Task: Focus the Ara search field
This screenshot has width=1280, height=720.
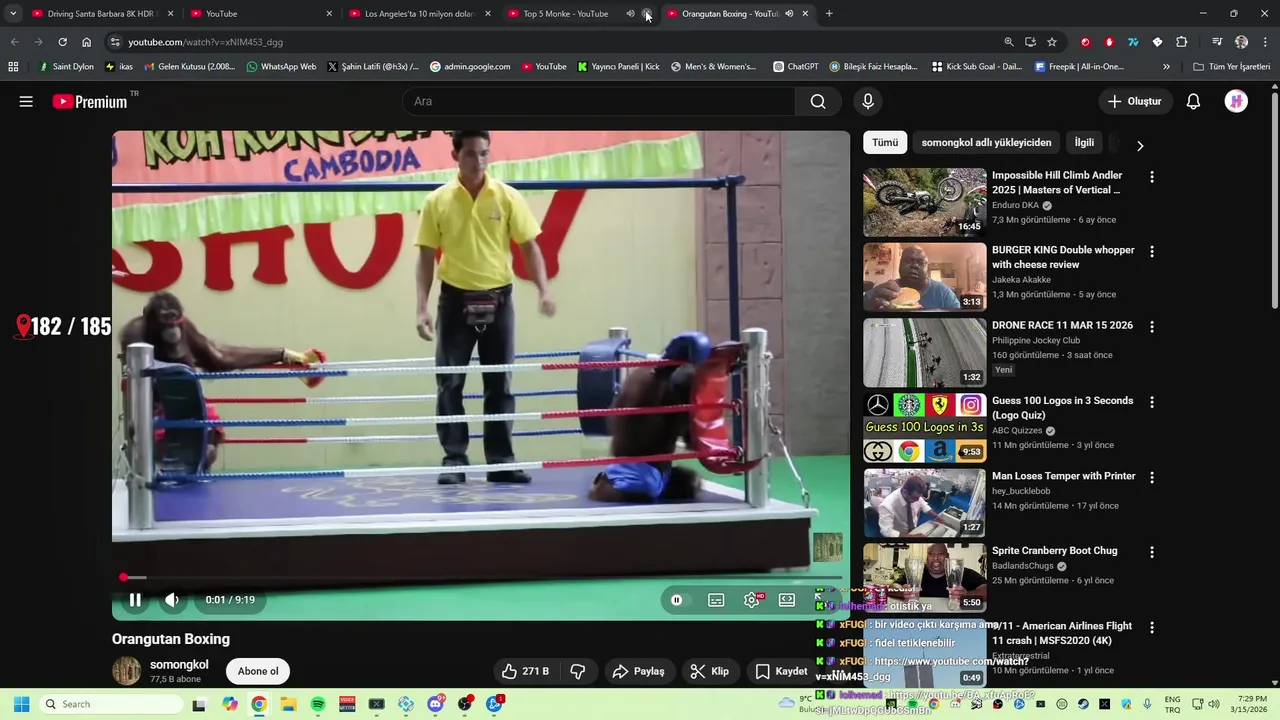Action: 600,101
